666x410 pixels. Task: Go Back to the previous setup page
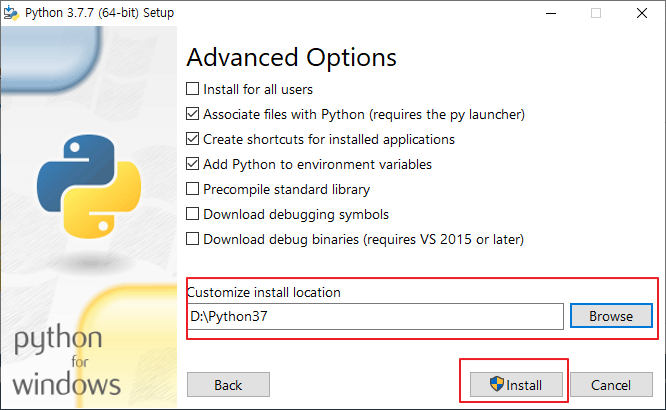(228, 385)
